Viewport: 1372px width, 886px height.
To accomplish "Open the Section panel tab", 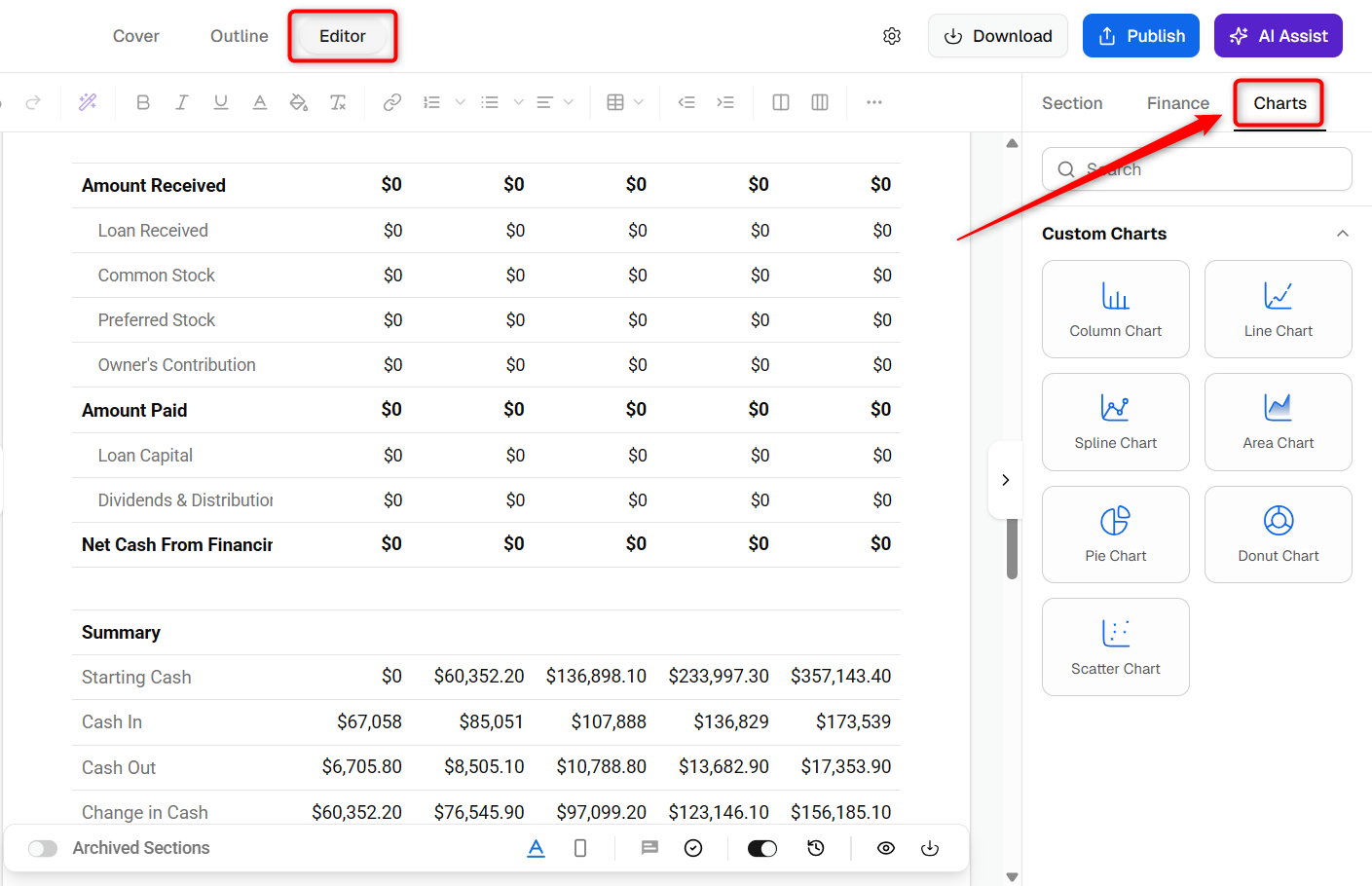I will pyautogui.click(x=1072, y=103).
